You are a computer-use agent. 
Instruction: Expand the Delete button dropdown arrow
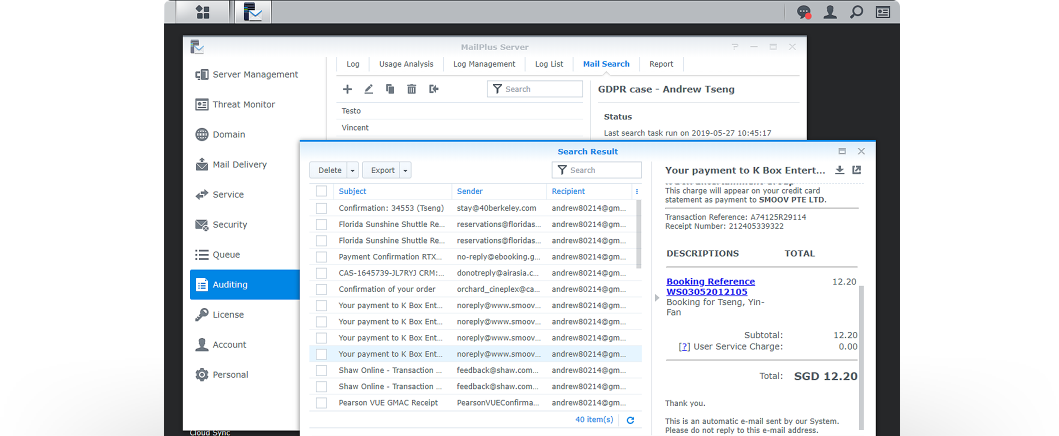[352, 171]
